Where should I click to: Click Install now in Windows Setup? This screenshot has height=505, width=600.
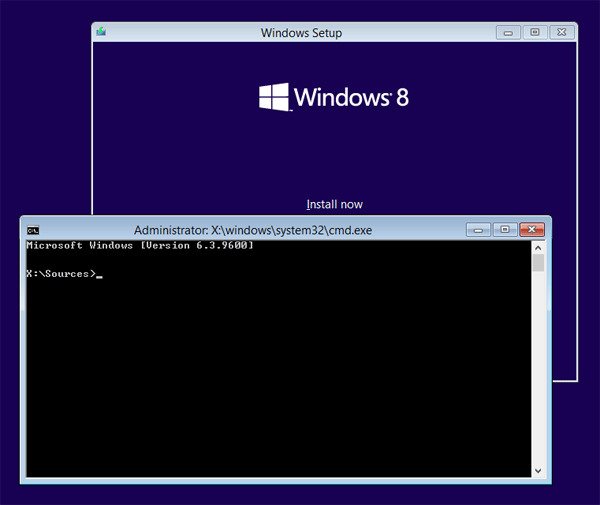click(334, 204)
